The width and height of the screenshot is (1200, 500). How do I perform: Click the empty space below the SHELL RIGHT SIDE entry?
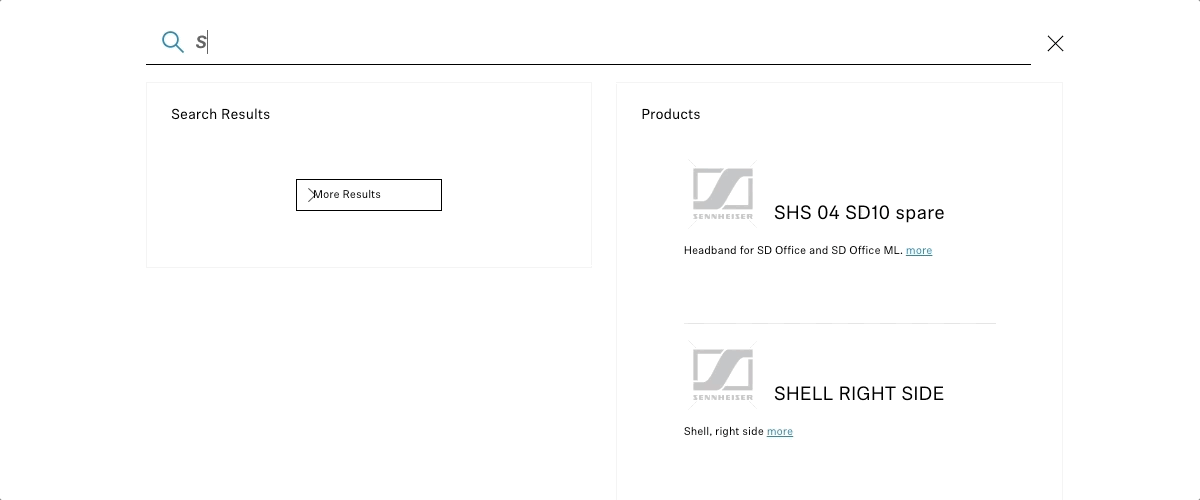click(840, 470)
